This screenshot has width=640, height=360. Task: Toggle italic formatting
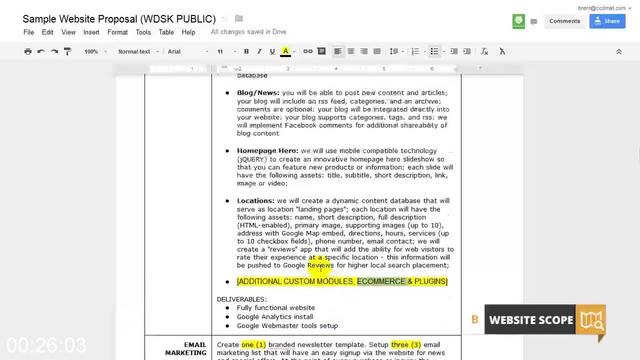pos(259,51)
